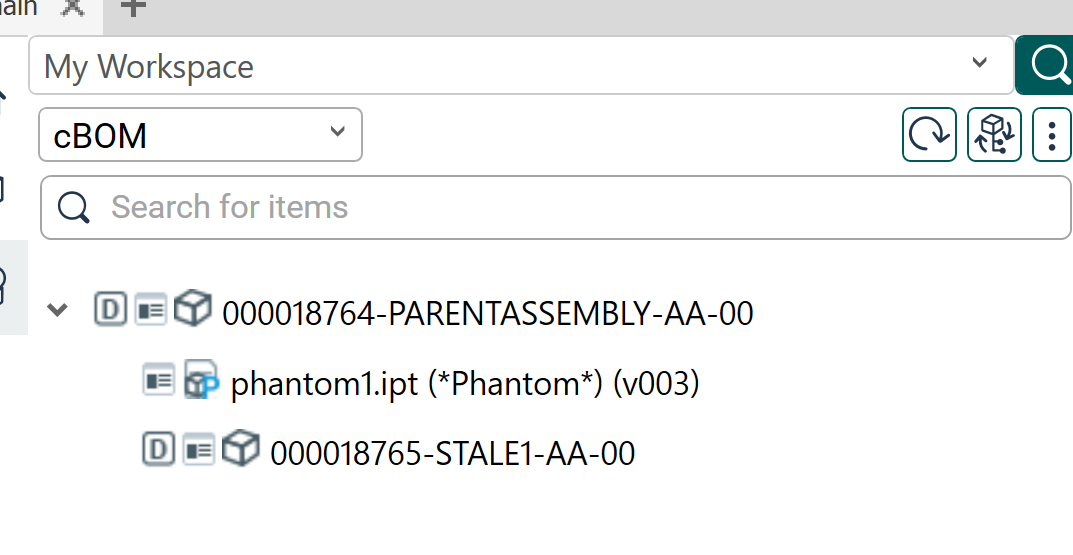Click the properties card icon beside phantom1.ipt

[x=160, y=381]
